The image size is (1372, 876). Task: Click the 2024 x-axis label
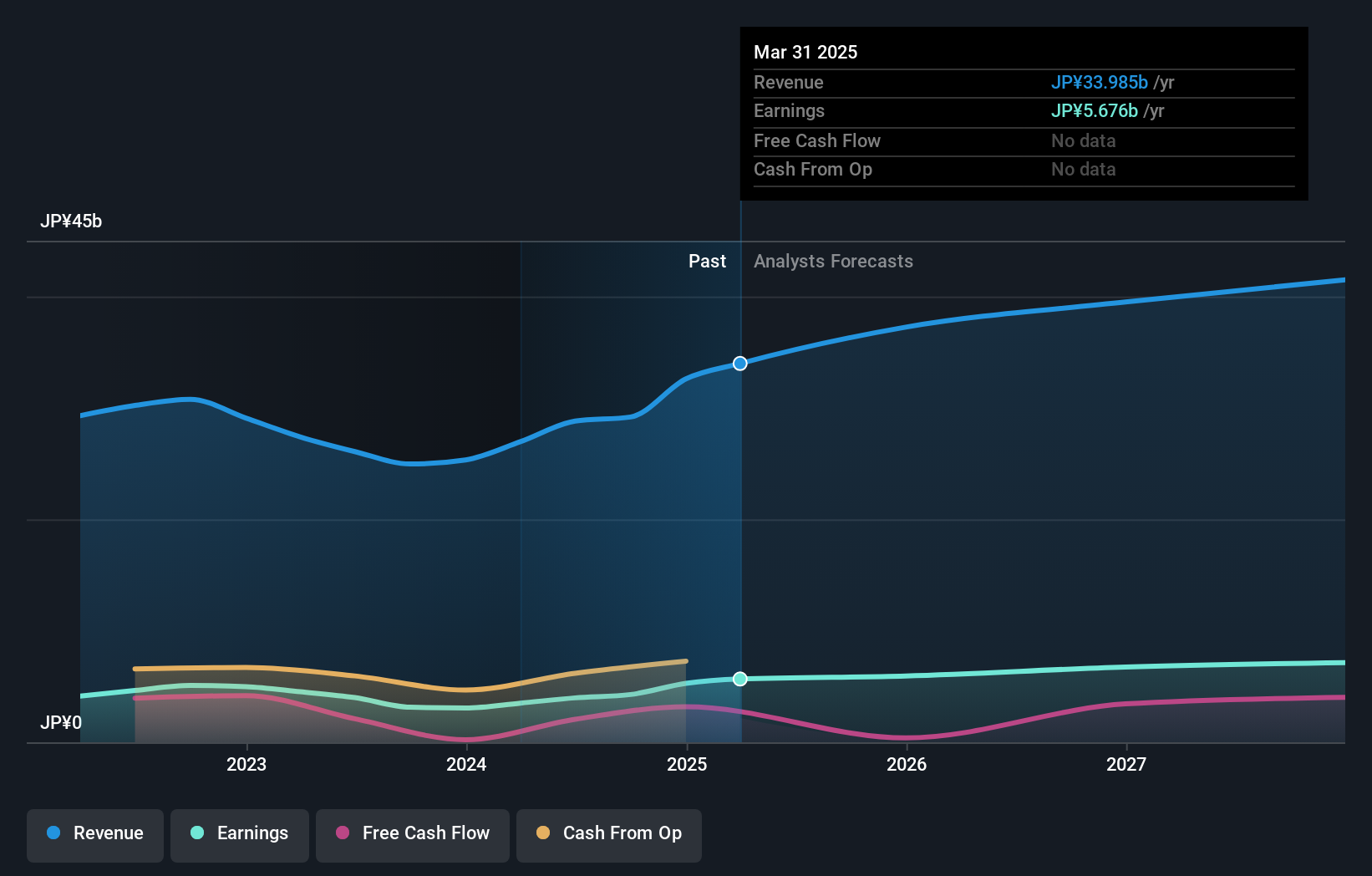point(466,764)
